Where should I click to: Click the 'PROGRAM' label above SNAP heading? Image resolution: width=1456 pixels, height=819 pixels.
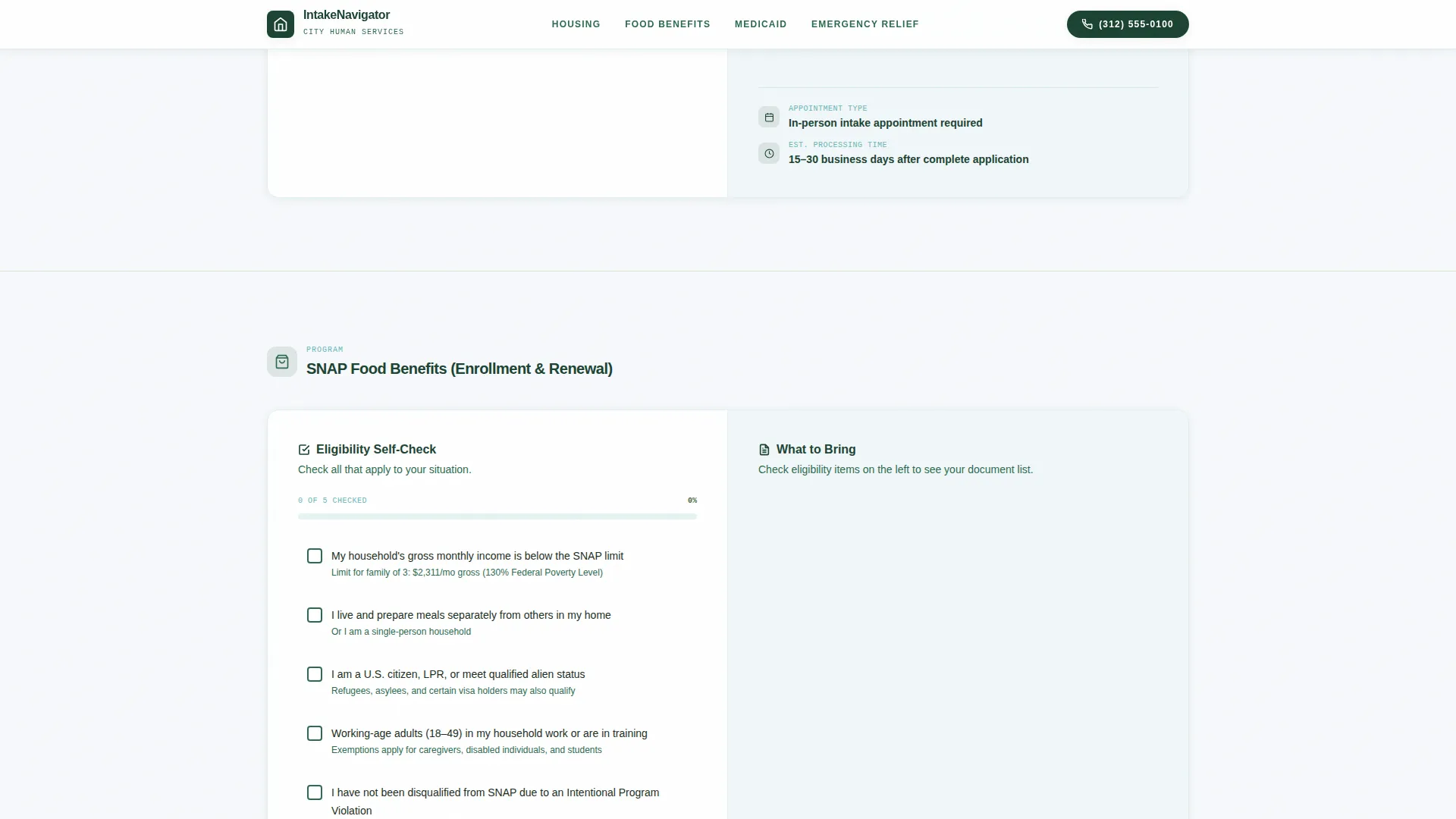click(325, 350)
